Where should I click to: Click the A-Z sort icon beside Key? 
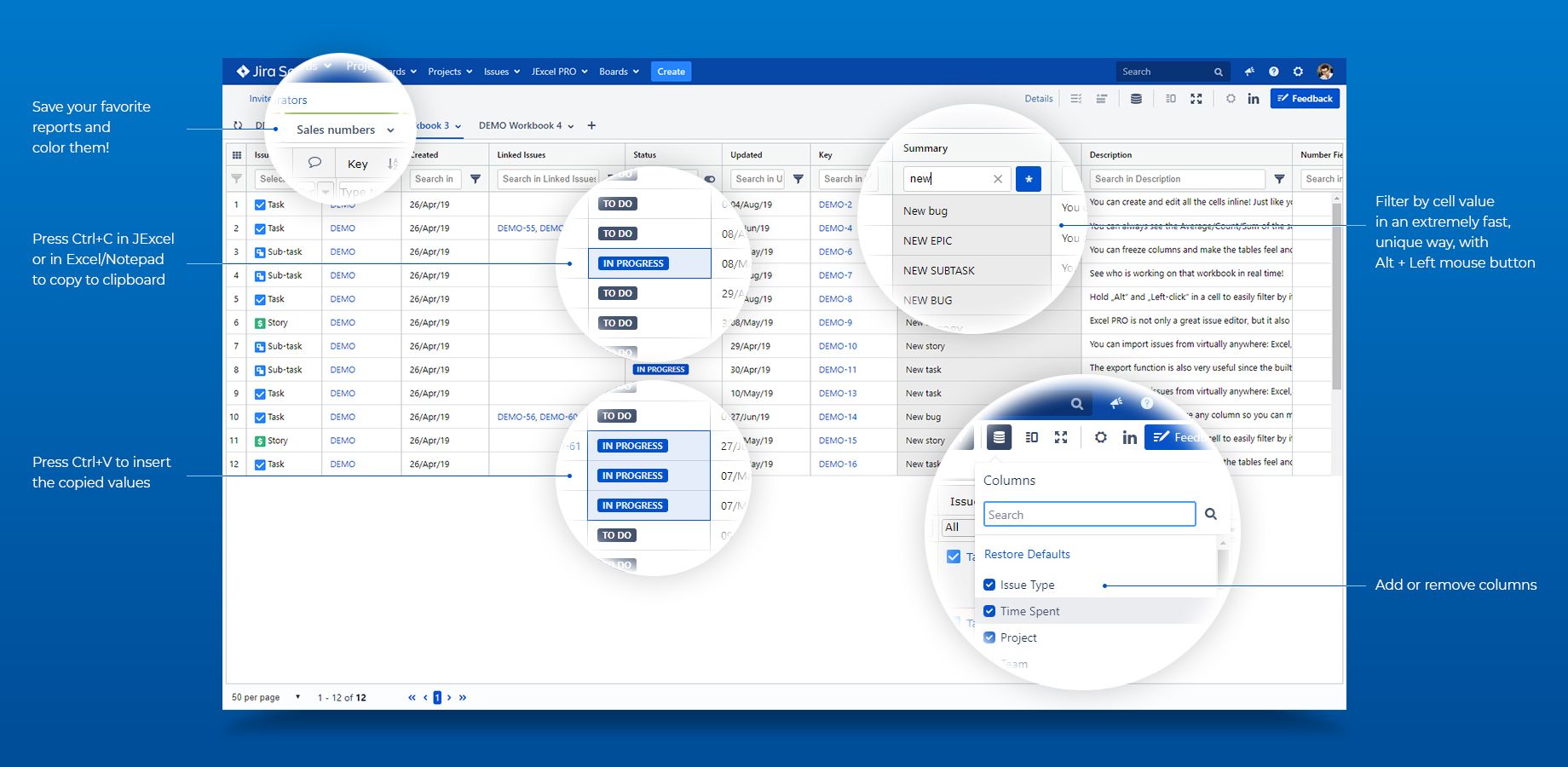(x=392, y=164)
